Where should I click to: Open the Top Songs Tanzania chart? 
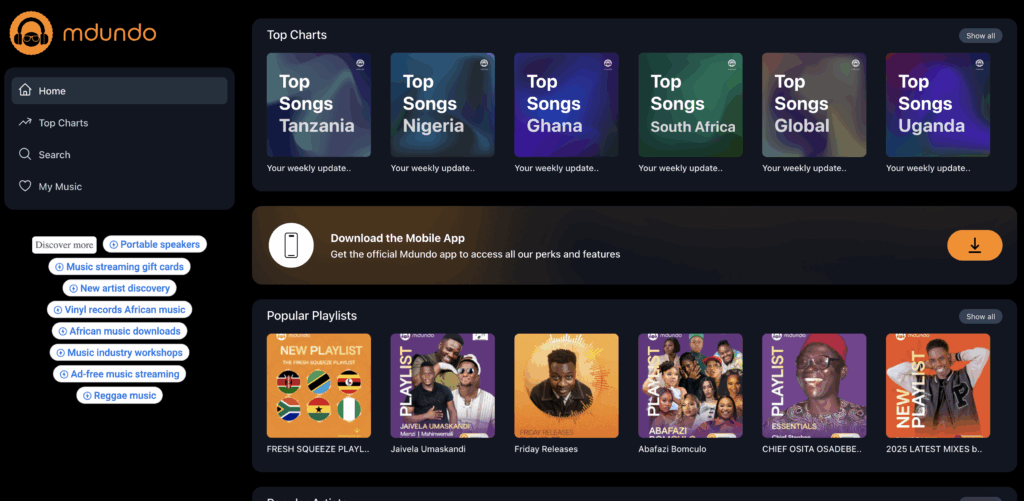(x=319, y=105)
